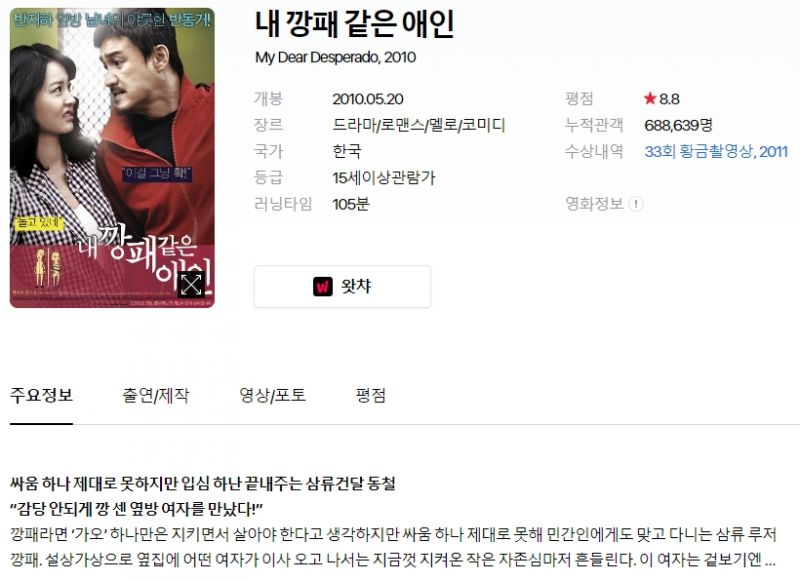Click the info icon next to 영화정보
The height and width of the screenshot is (581, 800).
click(x=636, y=204)
